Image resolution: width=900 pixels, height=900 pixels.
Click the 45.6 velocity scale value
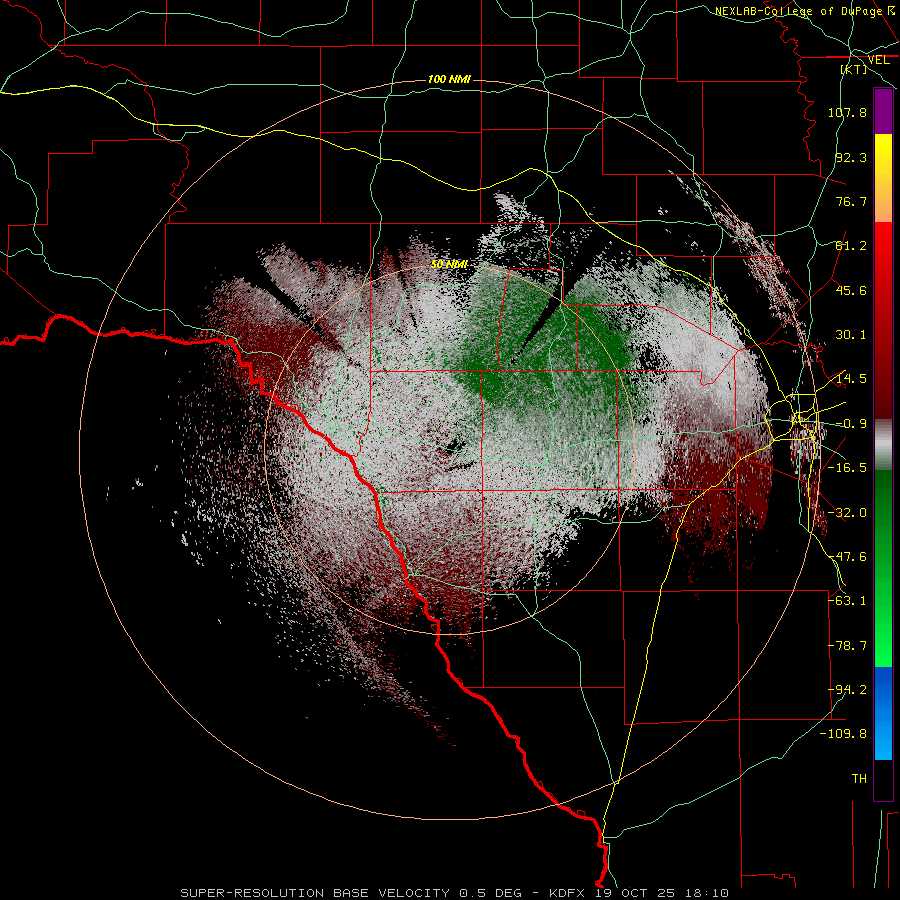tap(851, 290)
